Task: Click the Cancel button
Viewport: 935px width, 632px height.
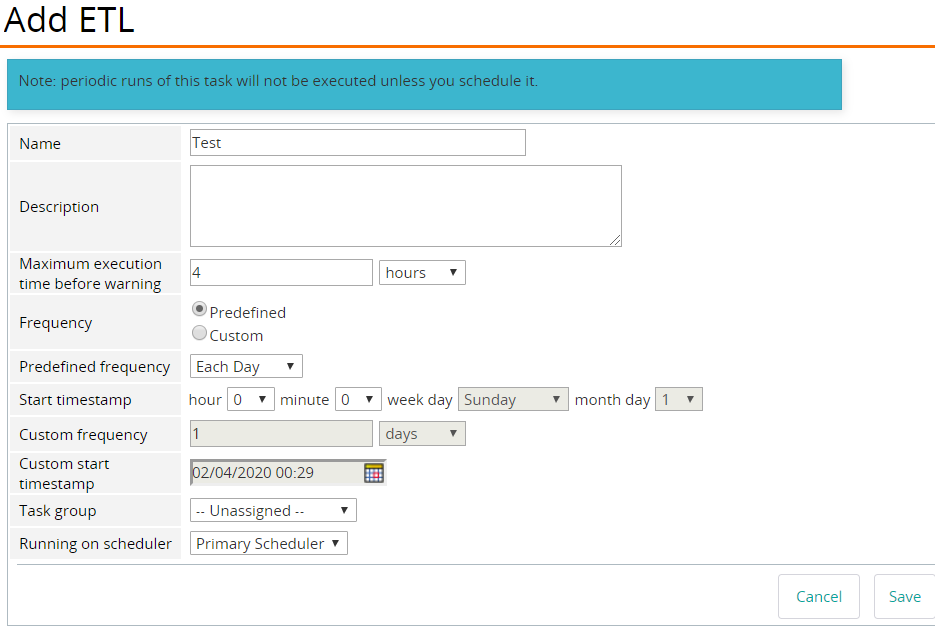Action: [818, 596]
